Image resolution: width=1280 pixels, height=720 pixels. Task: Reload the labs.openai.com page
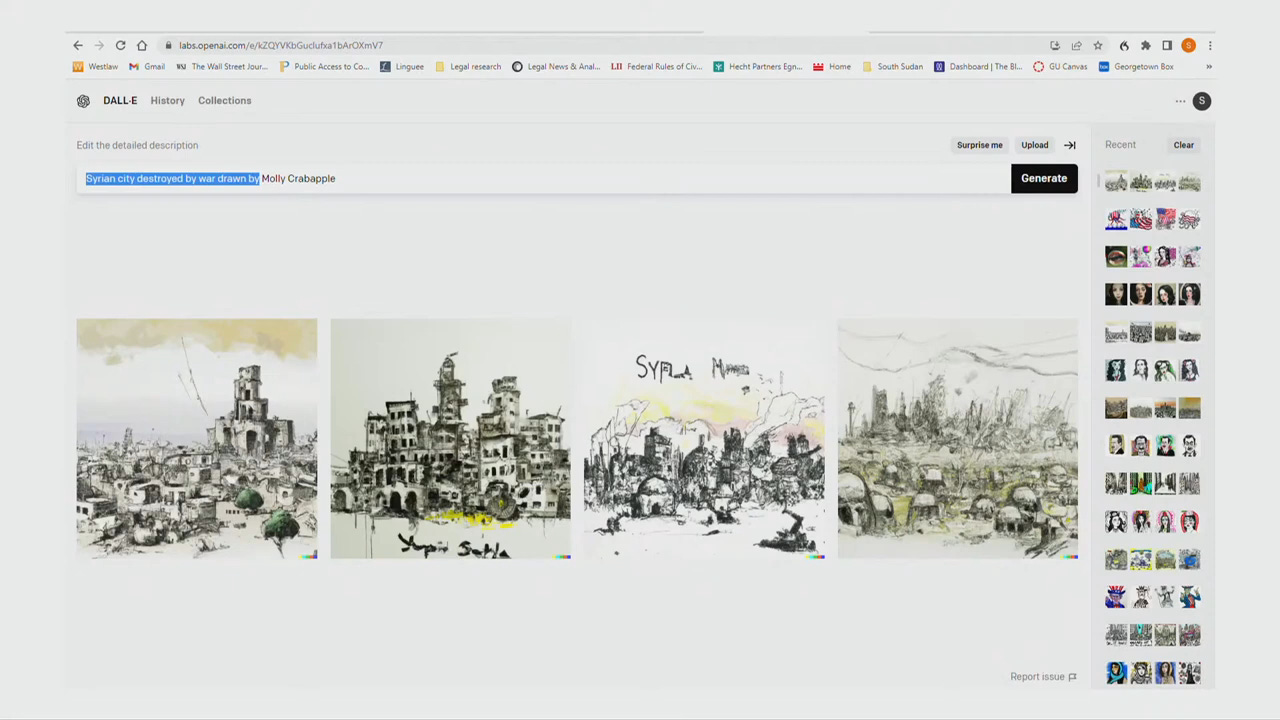[x=120, y=45]
